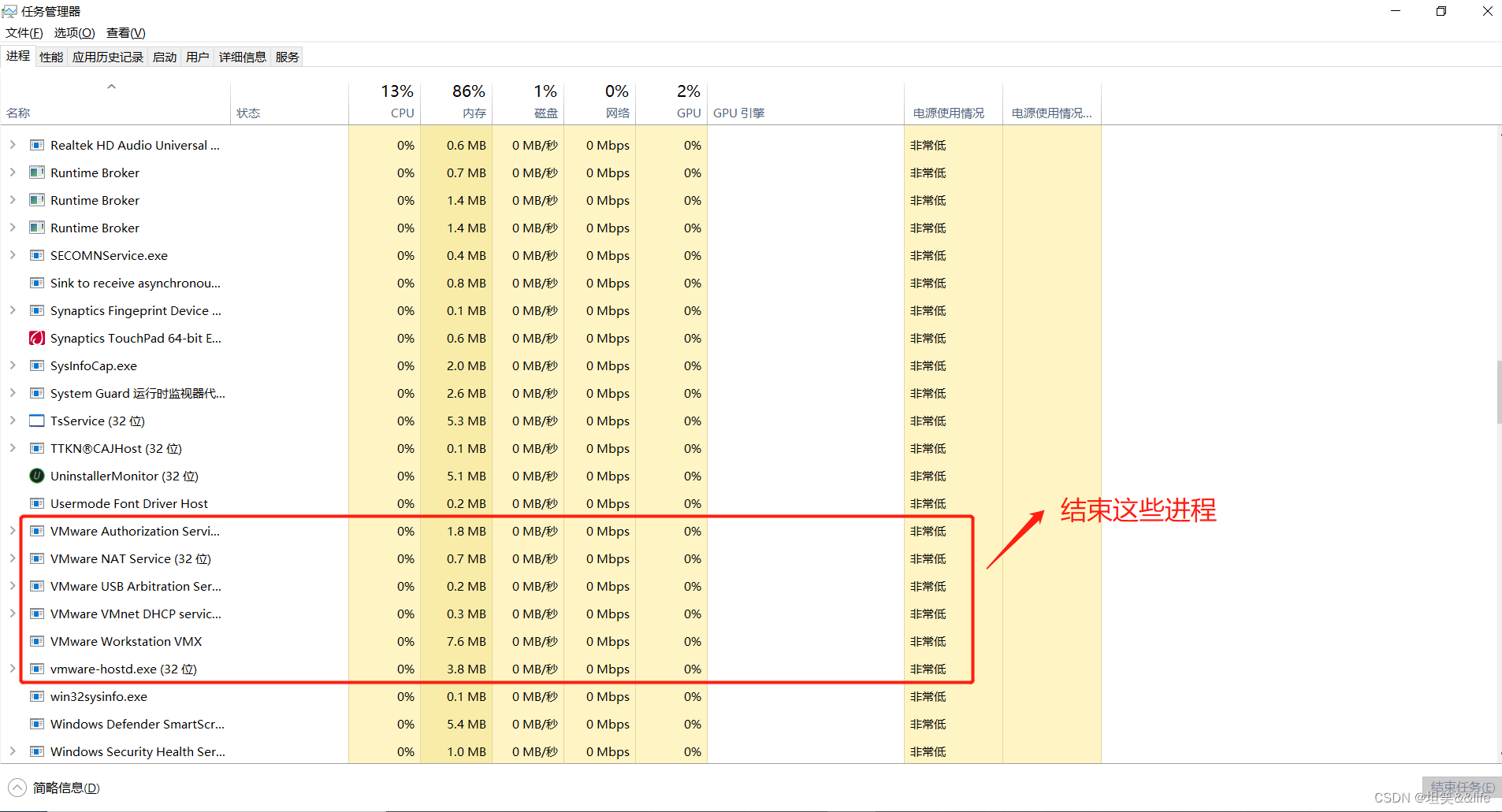The image size is (1502, 812).
Task: Open the 查看(V) menu
Action: (126, 33)
